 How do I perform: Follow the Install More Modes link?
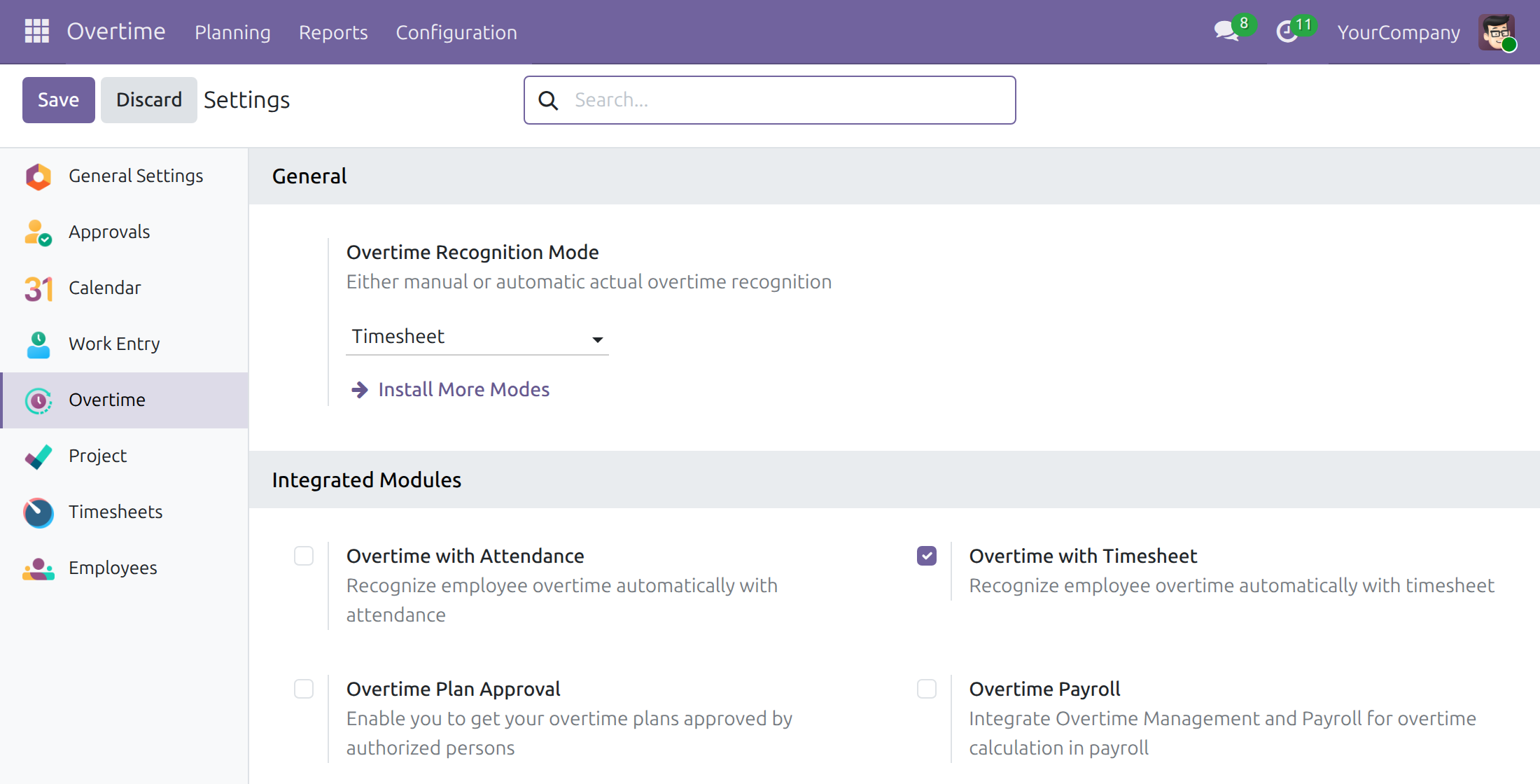point(464,390)
